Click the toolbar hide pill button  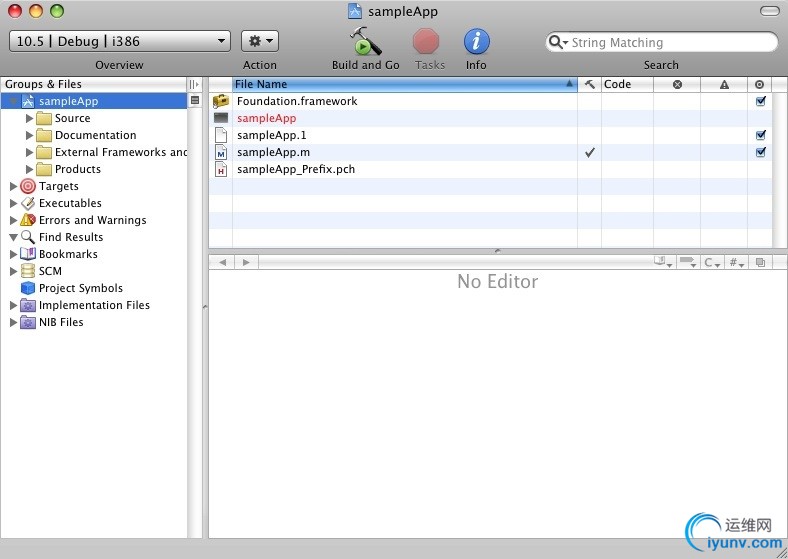(769, 11)
